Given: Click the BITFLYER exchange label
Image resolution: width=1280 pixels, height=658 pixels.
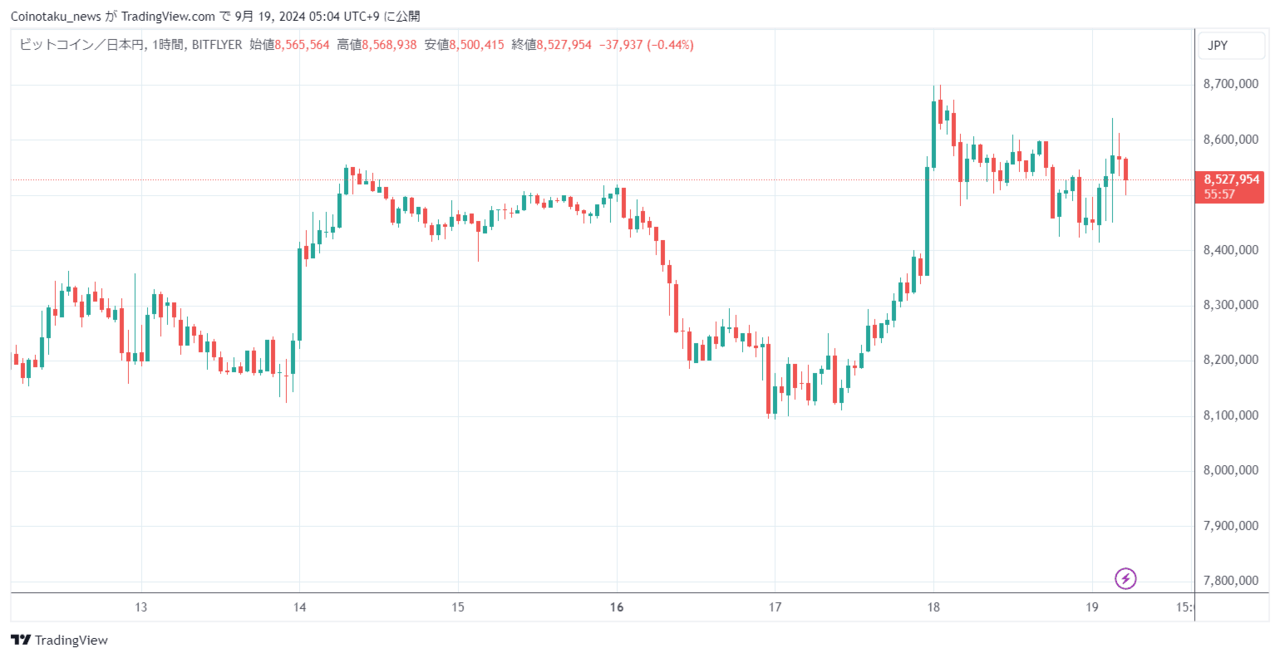Looking at the screenshot, I should (x=215, y=45).
